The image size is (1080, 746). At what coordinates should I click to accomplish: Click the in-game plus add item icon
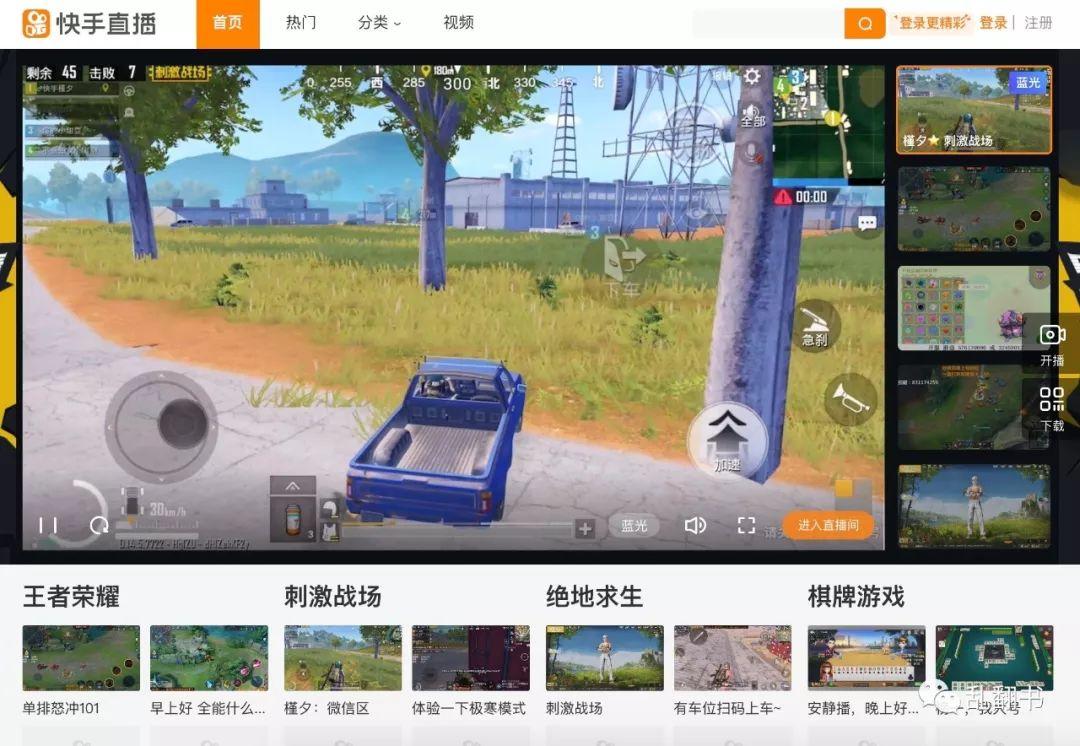point(585,529)
